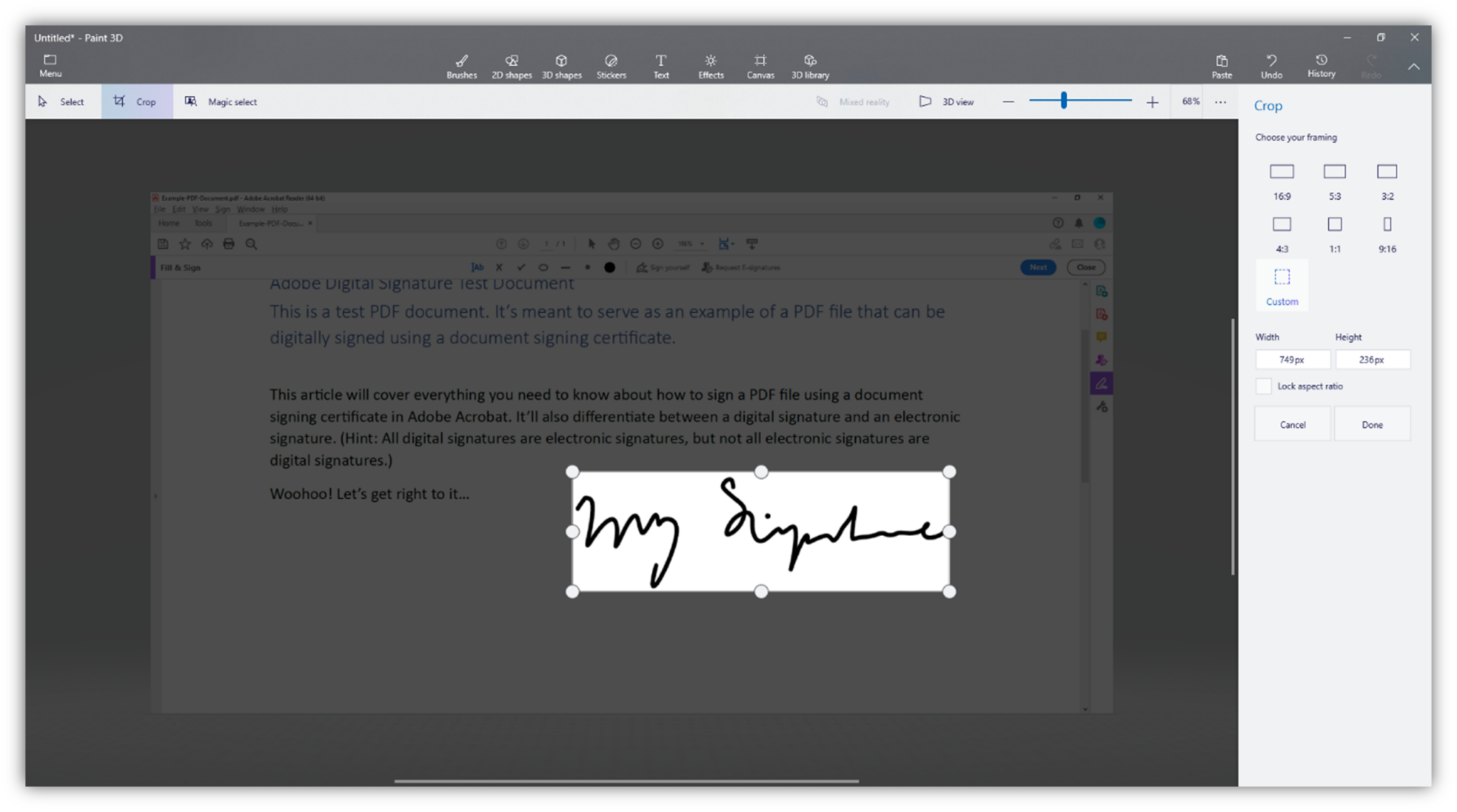Screen dimensions: 1457x812
Task: Select the 1:1 framing option
Action: pyautogui.click(x=1334, y=224)
